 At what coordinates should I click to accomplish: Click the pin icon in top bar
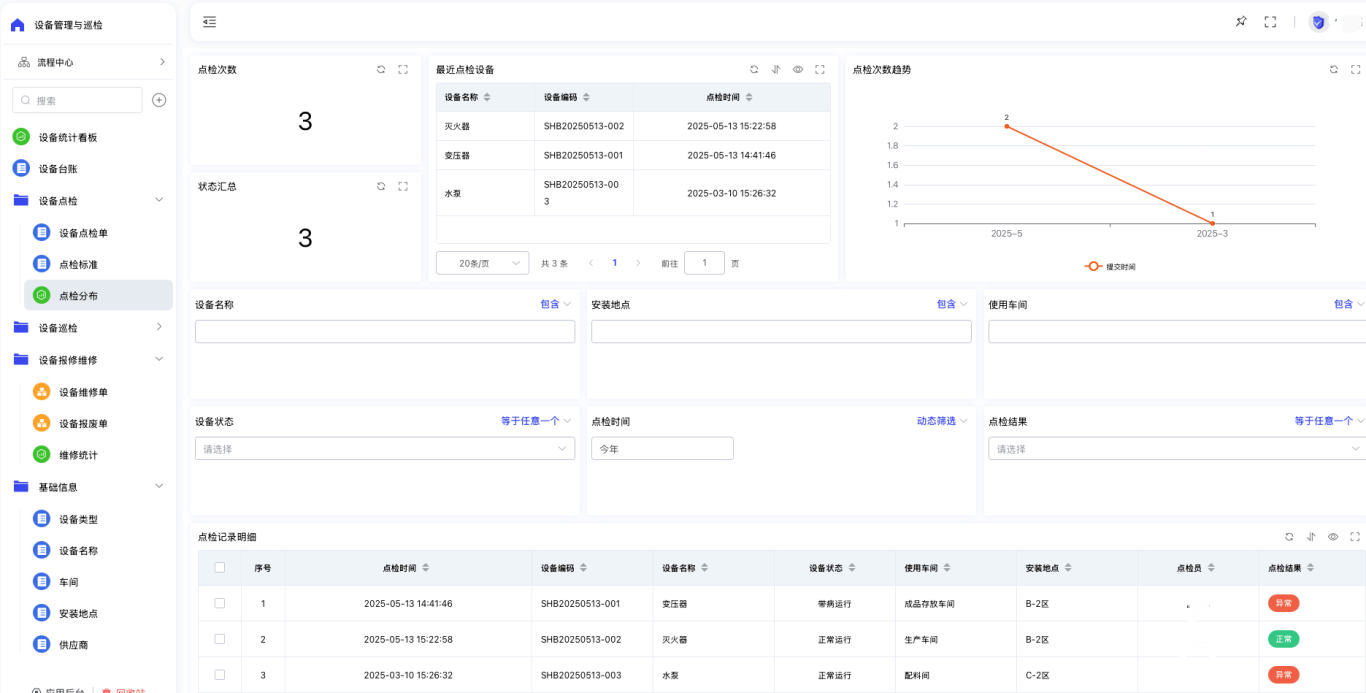coord(1241,22)
